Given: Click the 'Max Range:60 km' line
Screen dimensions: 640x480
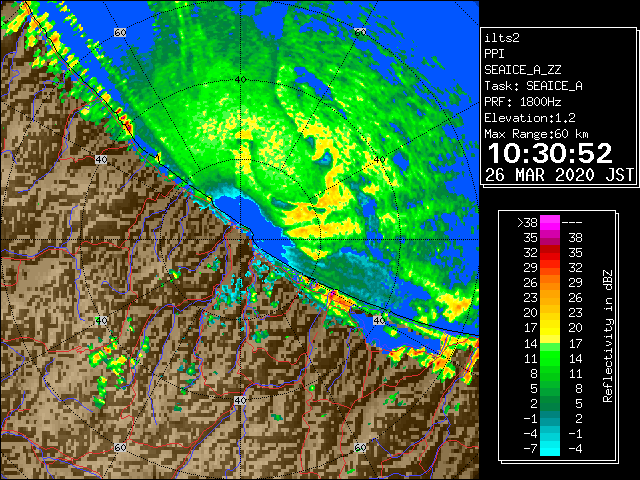Looking at the screenshot, I should [x=536, y=134].
